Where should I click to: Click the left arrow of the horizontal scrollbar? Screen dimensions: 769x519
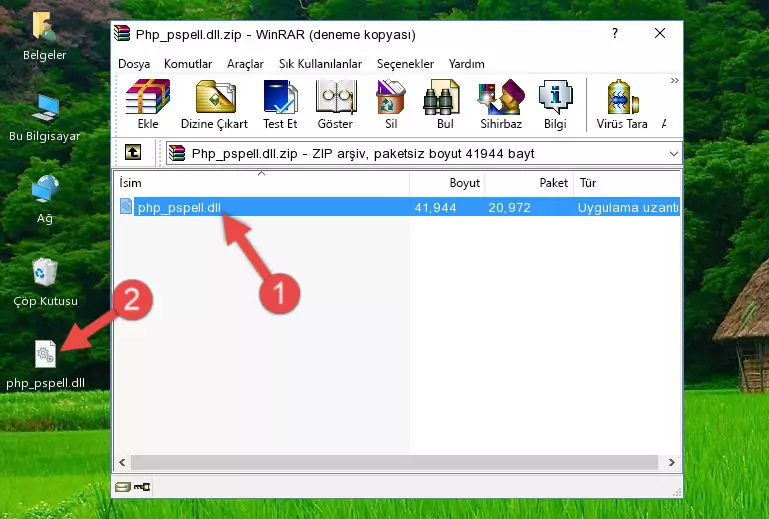pyautogui.click(x=122, y=462)
